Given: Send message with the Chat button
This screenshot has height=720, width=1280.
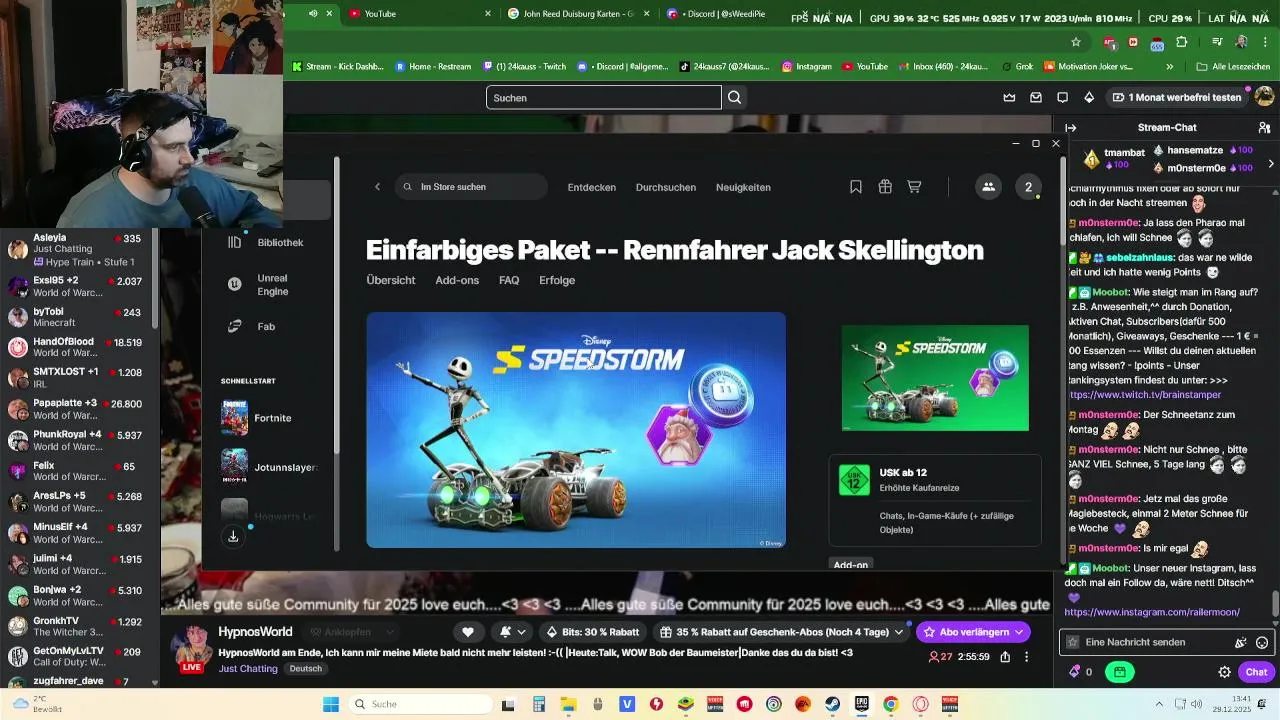Looking at the screenshot, I should (1255, 672).
